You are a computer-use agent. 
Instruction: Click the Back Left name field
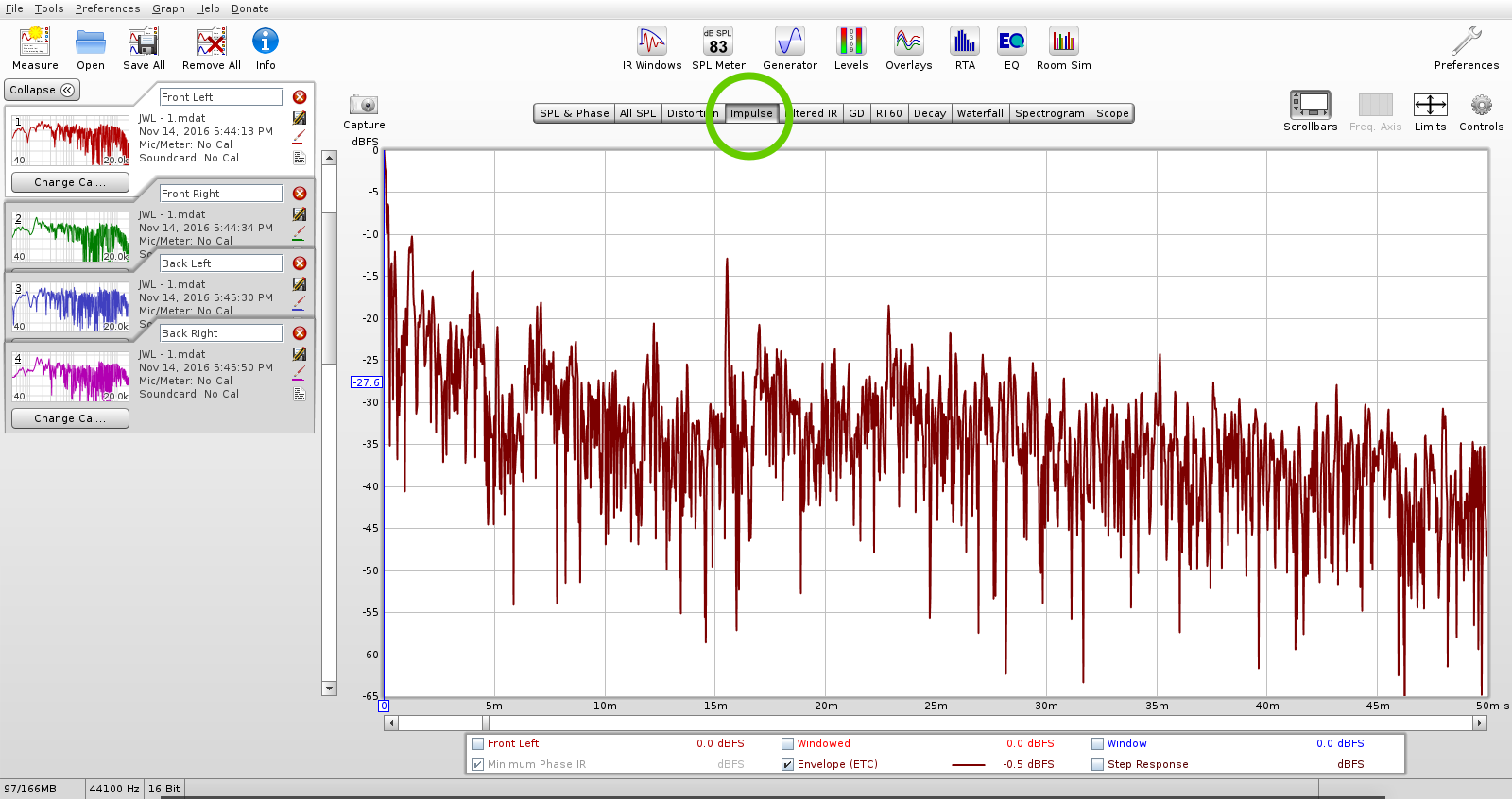(220, 263)
